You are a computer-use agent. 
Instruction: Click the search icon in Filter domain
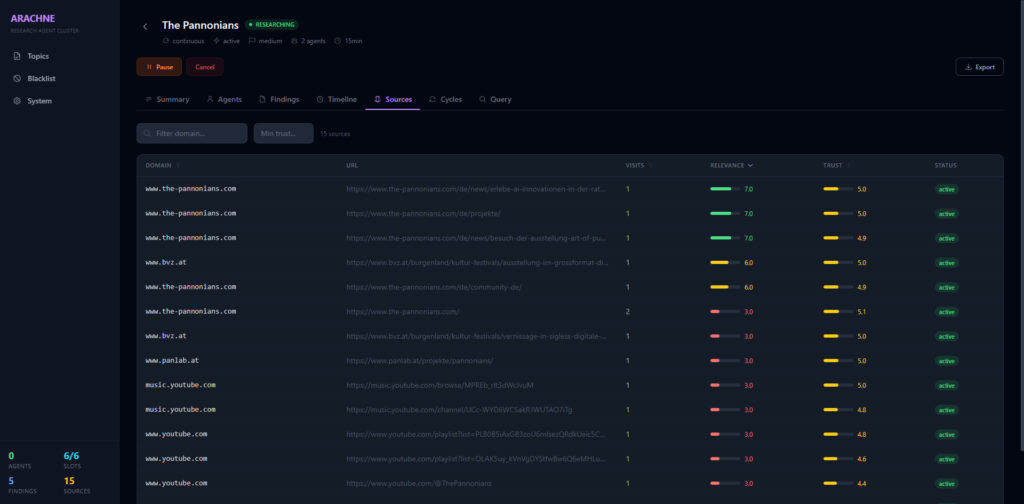(x=148, y=133)
